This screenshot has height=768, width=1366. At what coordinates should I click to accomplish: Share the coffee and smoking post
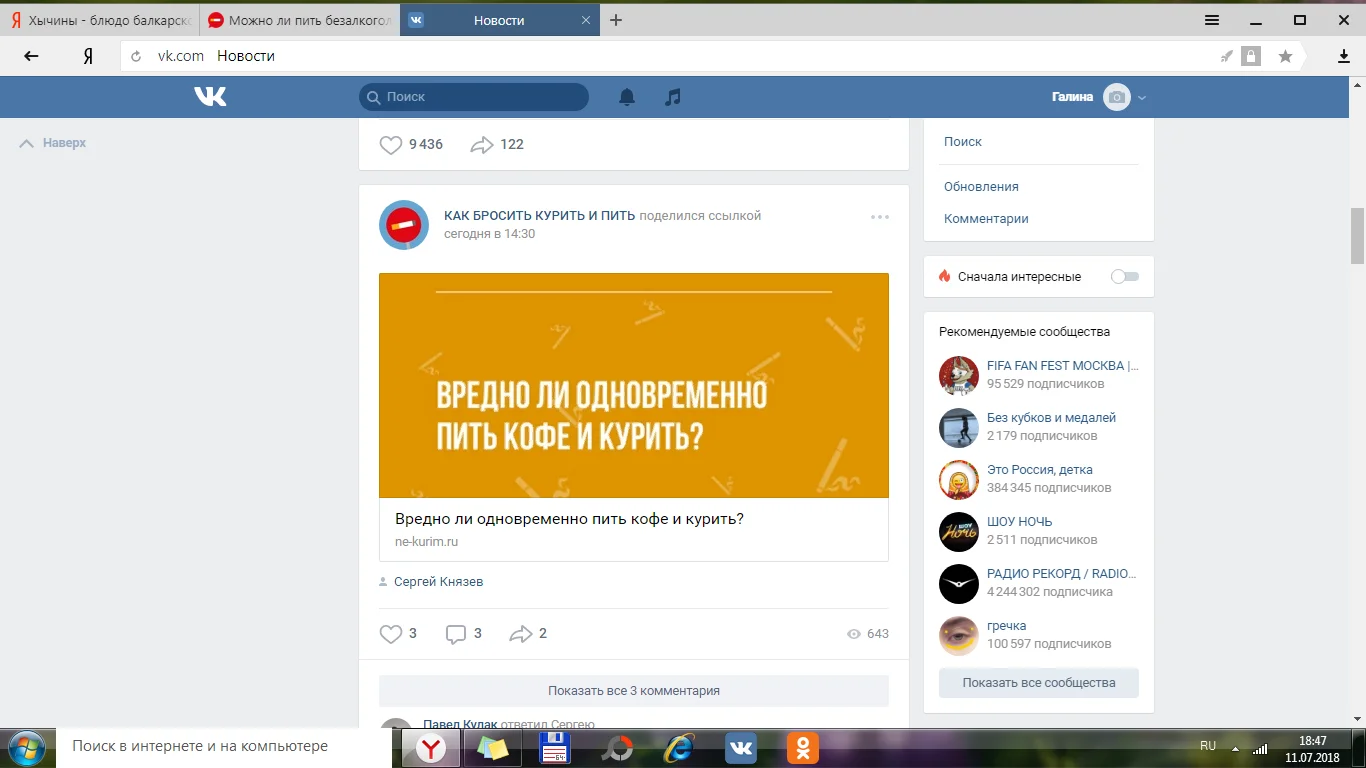(520, 634)
